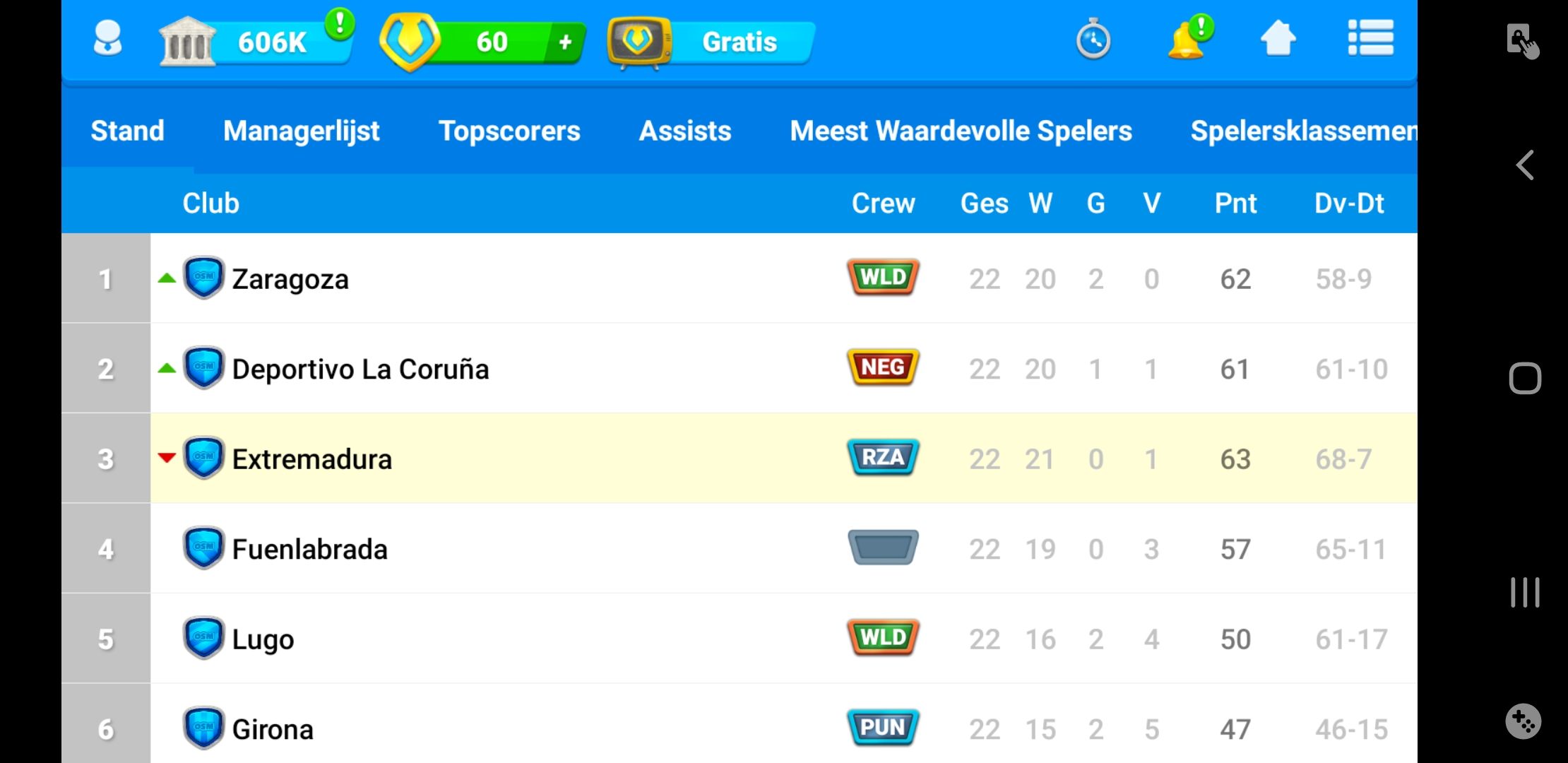Open the hamburger menu list
Viewport: 1568px width, 763px height.
tap(1370, 38)
